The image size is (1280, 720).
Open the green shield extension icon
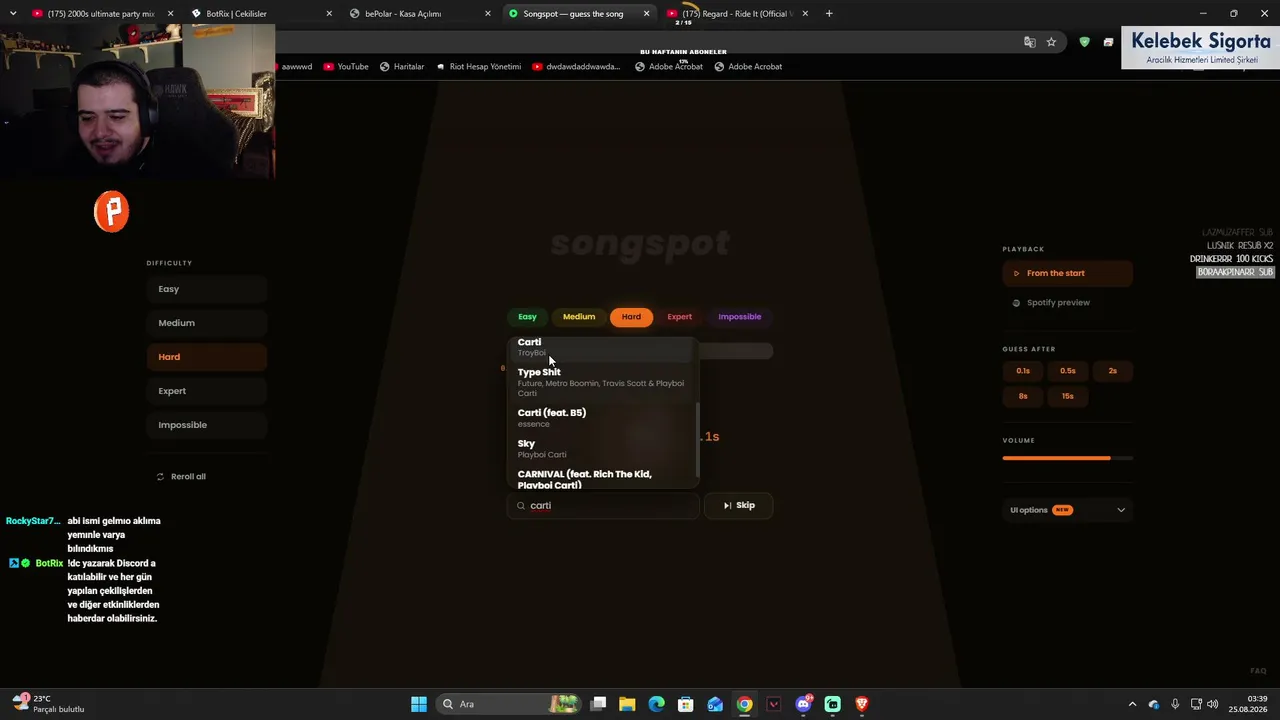pyautogui.click(x=1084, y=42)
